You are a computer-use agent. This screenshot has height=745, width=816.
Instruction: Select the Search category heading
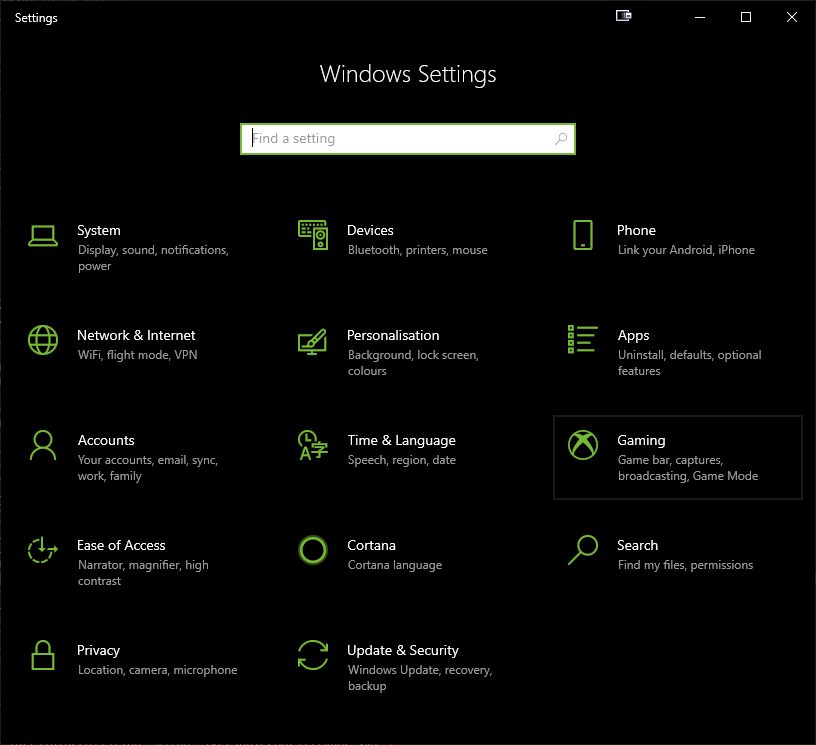point(638,545)
